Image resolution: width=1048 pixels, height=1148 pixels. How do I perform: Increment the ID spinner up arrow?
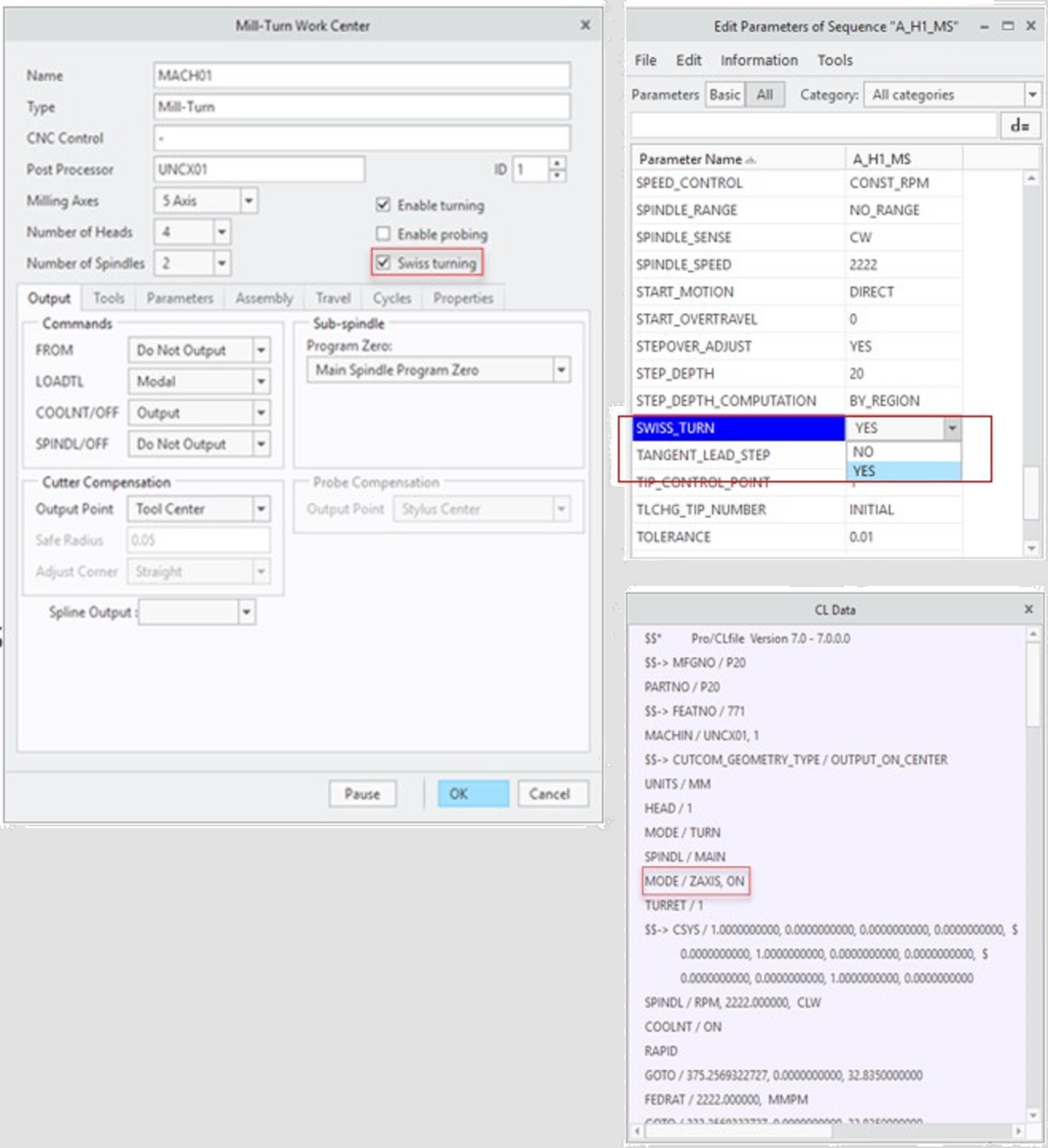click(557, 164)
